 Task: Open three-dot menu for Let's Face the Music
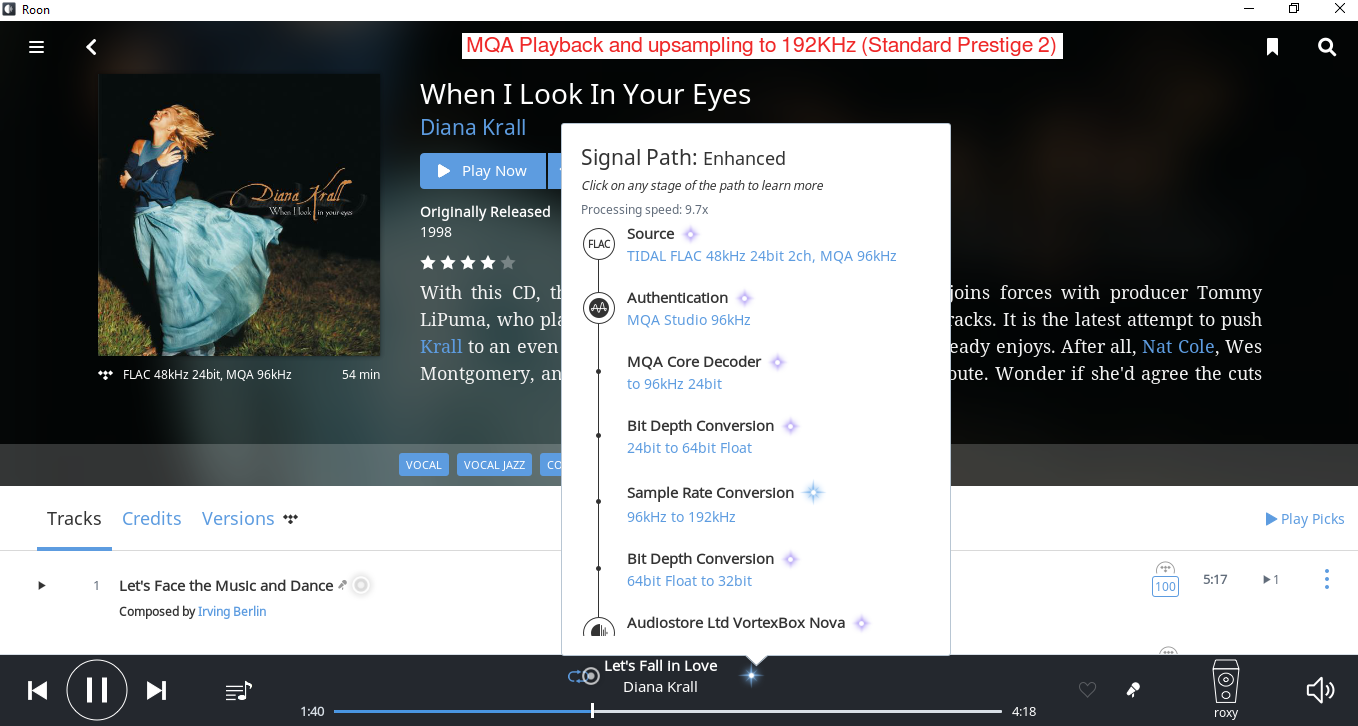coord(1327,579)
